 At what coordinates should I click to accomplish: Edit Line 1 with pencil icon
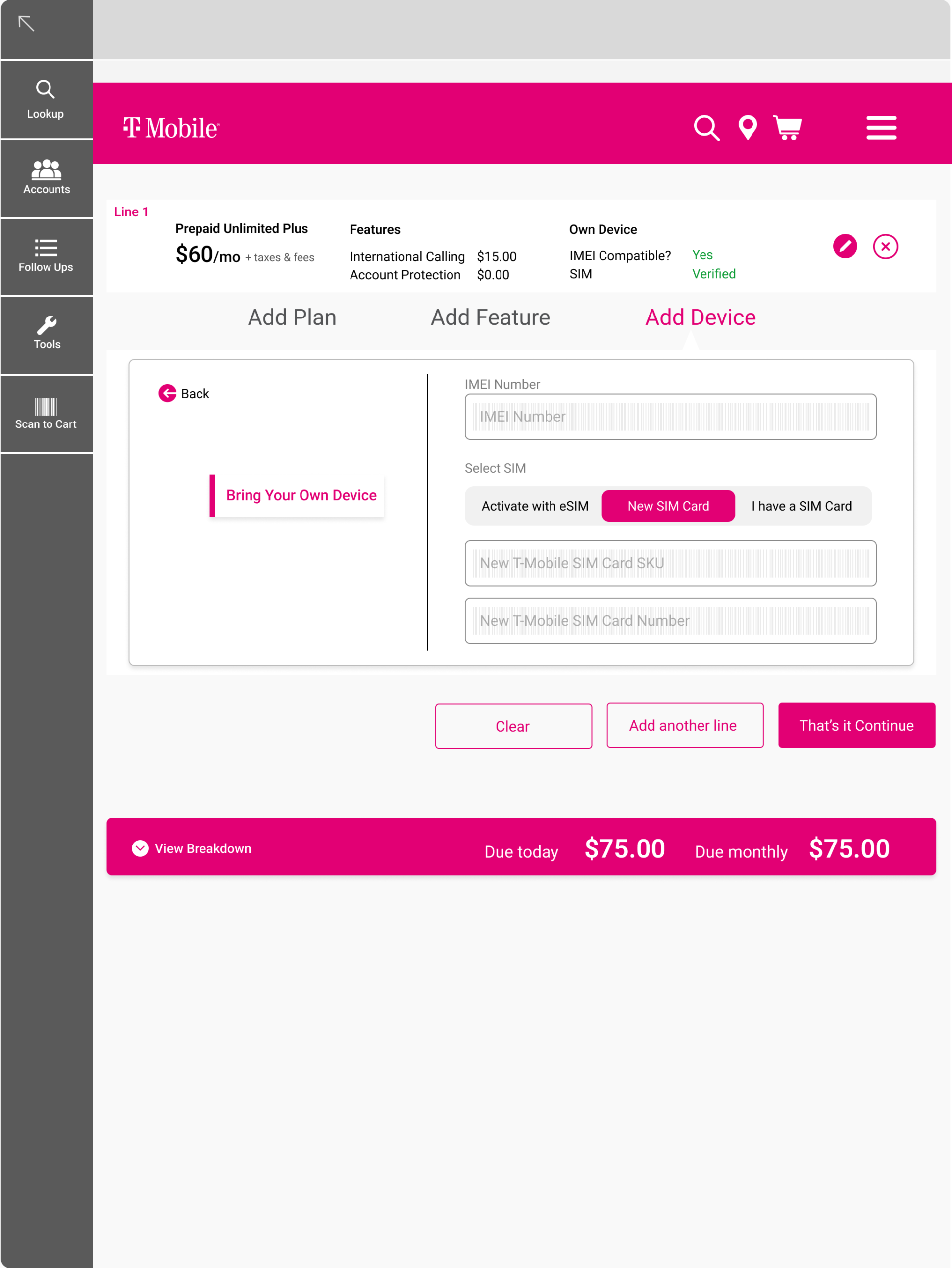point(845,247)
